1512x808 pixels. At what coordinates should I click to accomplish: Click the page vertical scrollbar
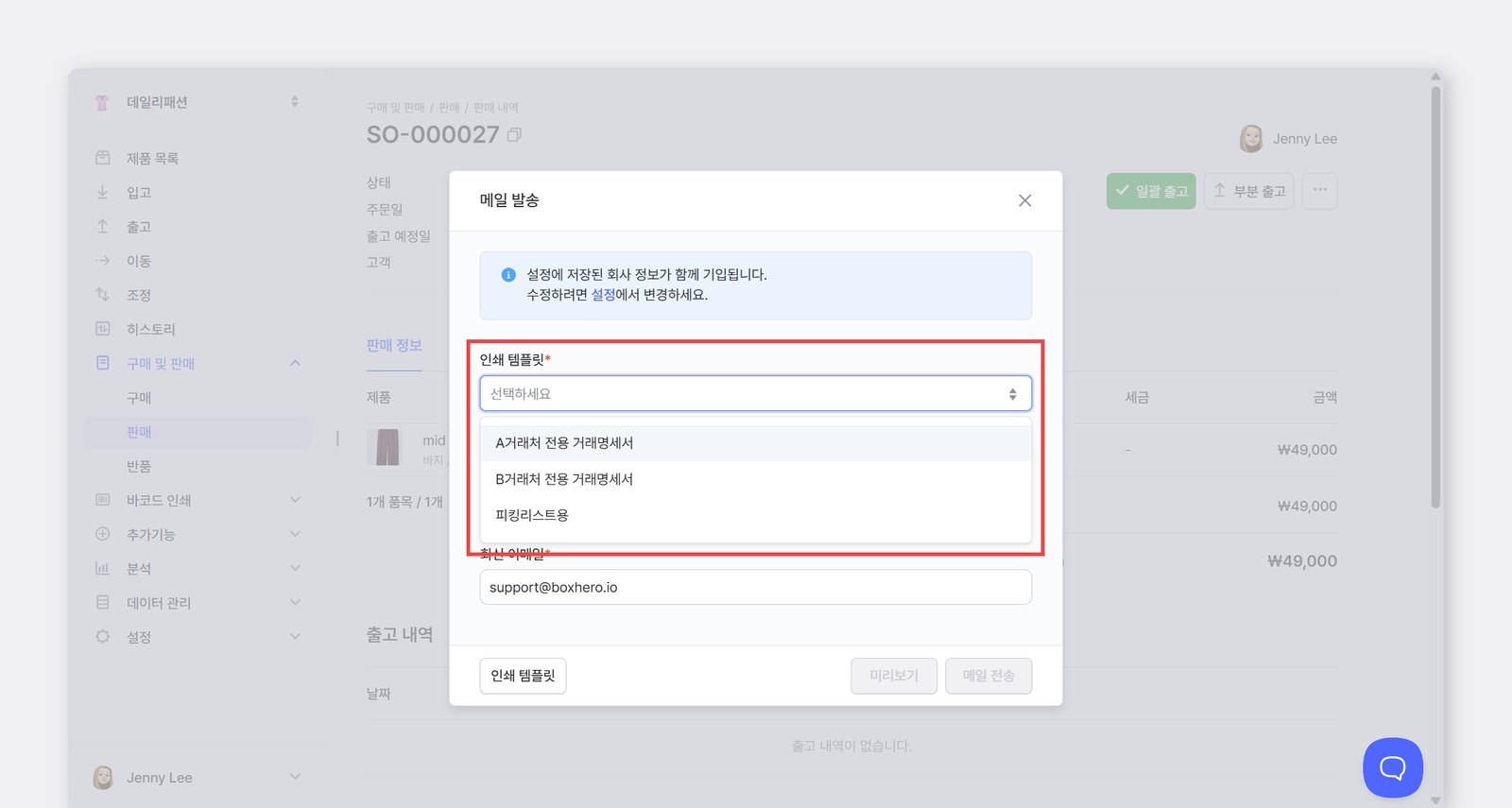[1435, 298]
